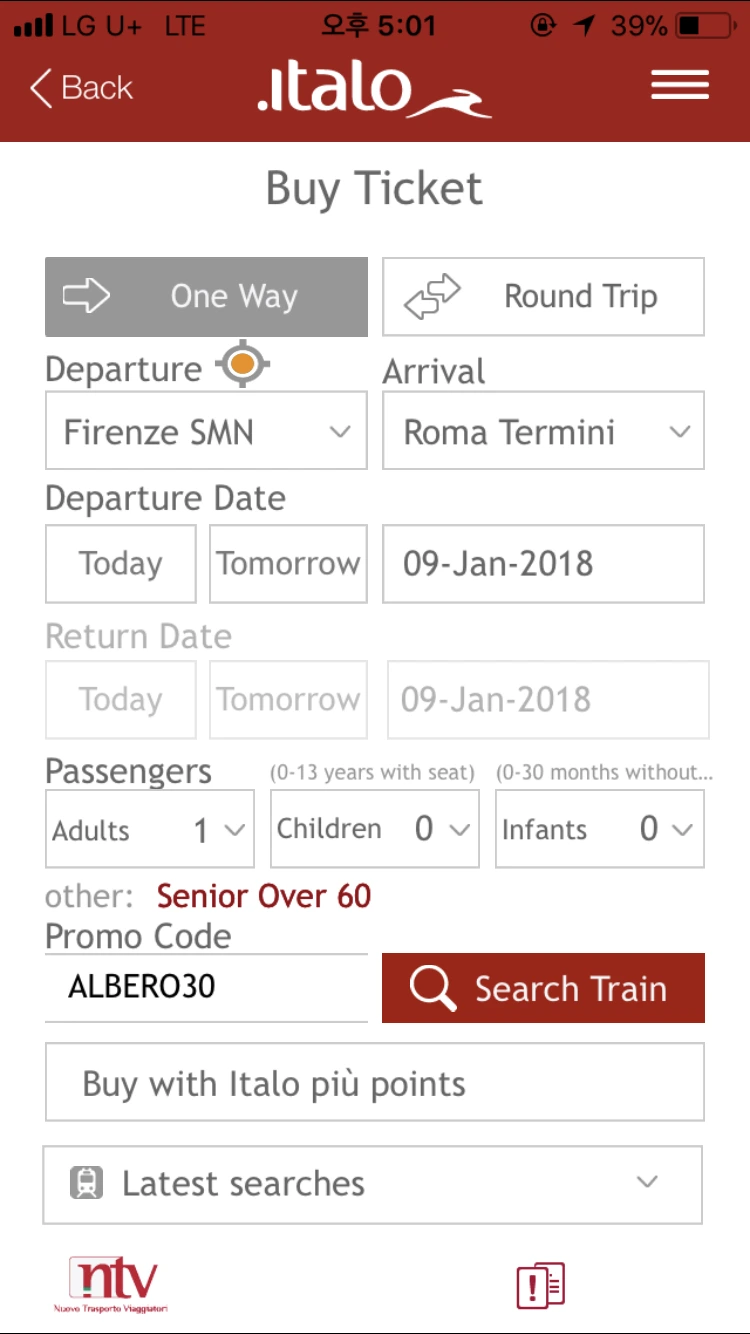Tap Buy with Italo più points
The height and width of the screenshot is (1334, 750).
(x=375, y=1082)
